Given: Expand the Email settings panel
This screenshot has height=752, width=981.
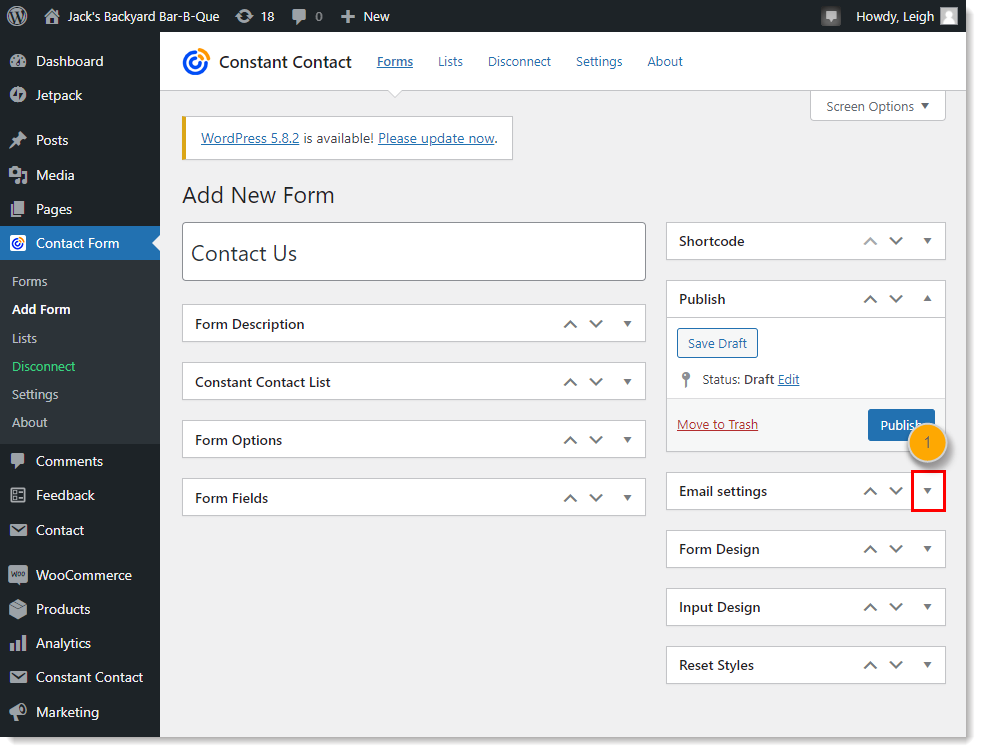Looking at the screenshot, I should coord(928,492).
